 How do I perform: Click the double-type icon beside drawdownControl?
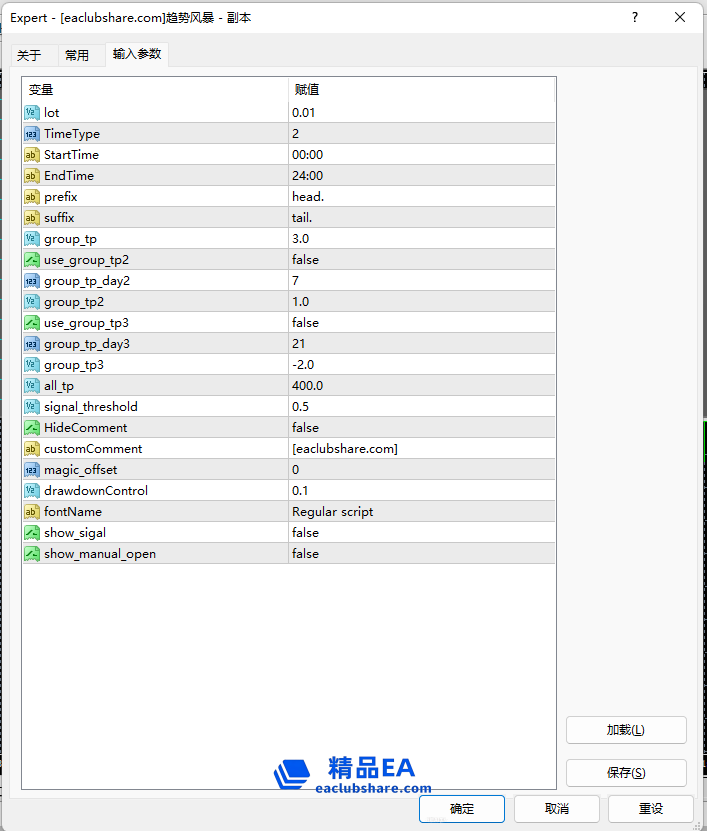click(x=31, y=491)
